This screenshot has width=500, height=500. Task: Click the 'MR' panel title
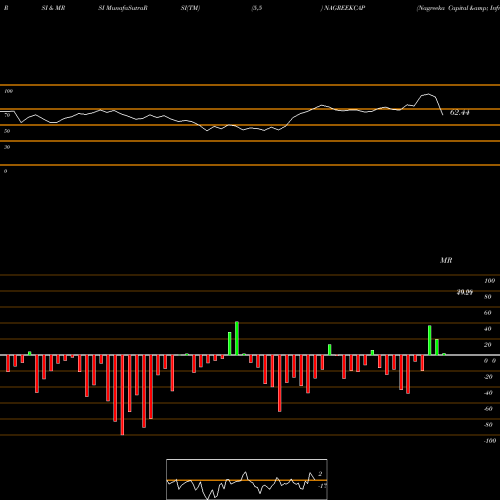coord(446,260)
